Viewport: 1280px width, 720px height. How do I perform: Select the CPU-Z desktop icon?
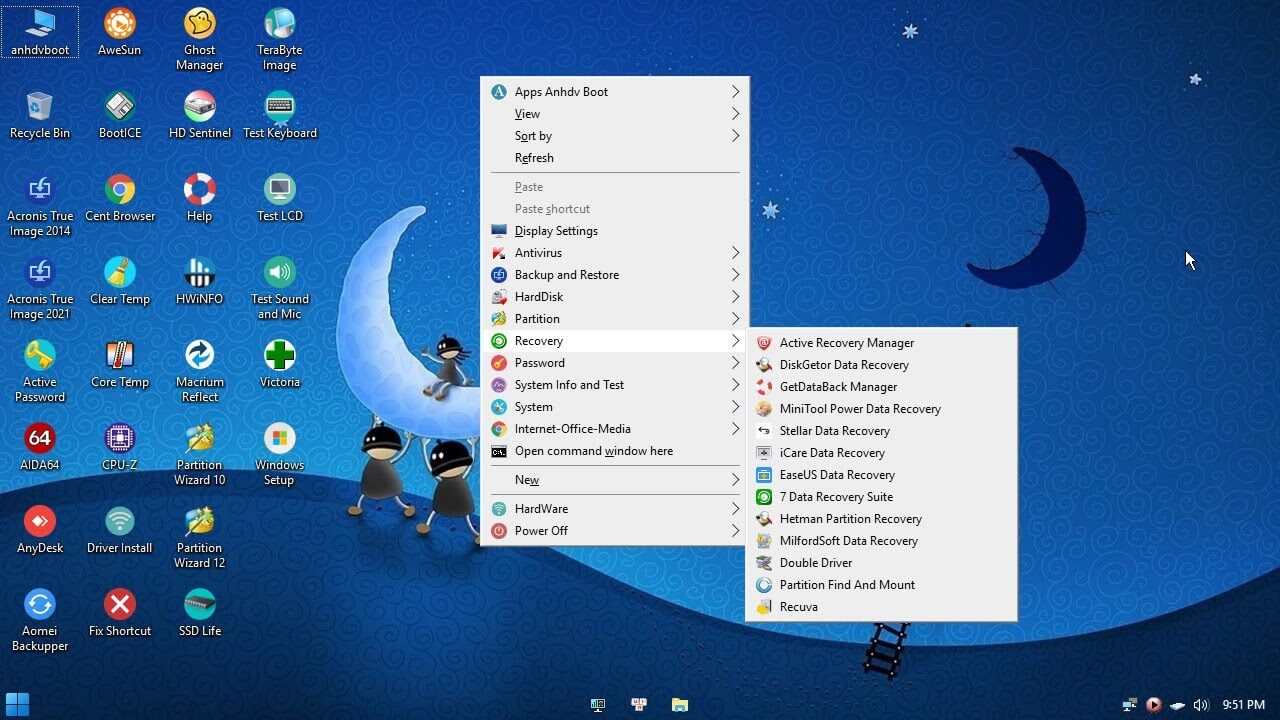[119, 447]
